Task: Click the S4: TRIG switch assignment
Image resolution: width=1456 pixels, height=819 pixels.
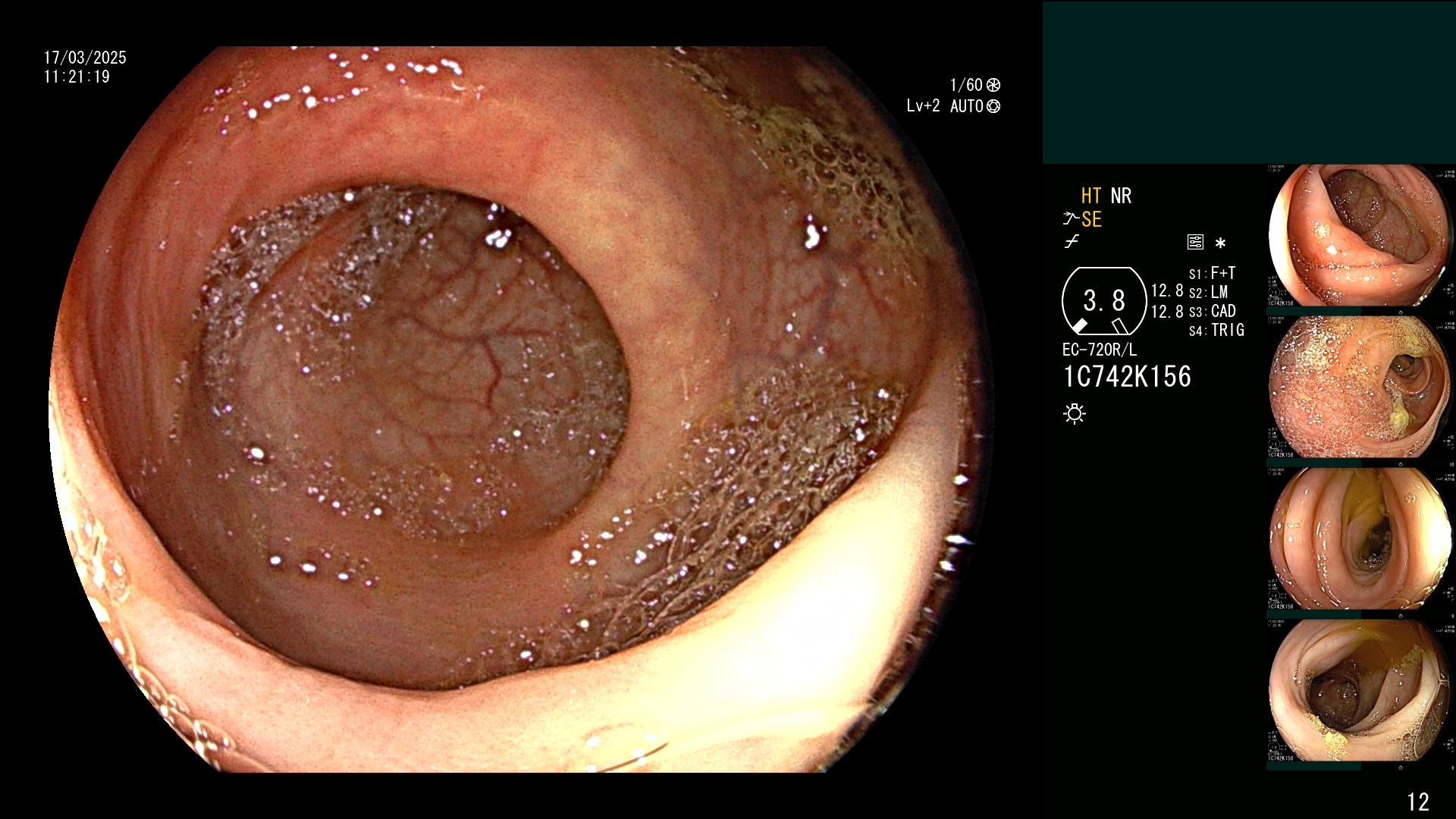Action: coord(1216,330)
